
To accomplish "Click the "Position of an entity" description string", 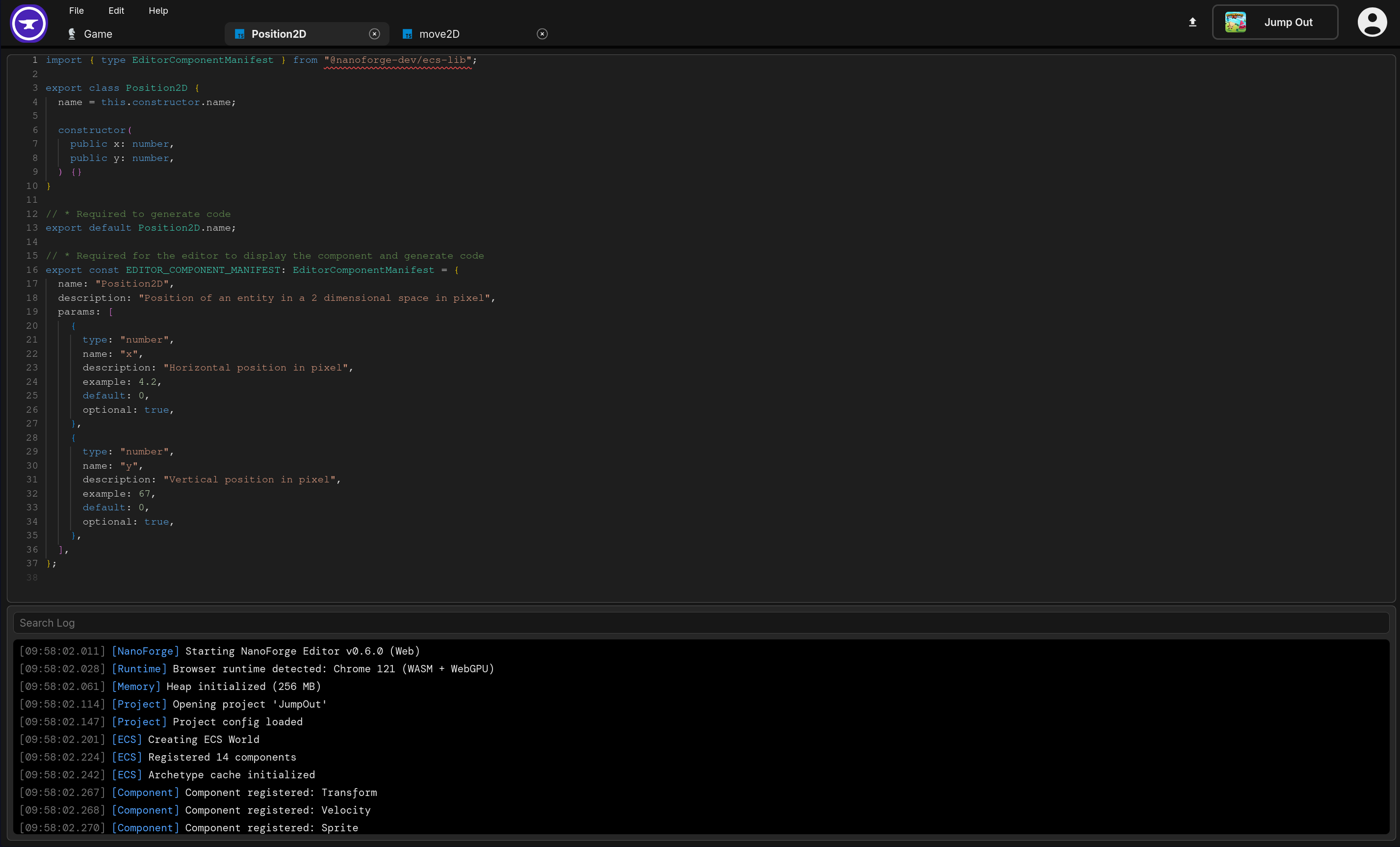I will coord(315,298).
